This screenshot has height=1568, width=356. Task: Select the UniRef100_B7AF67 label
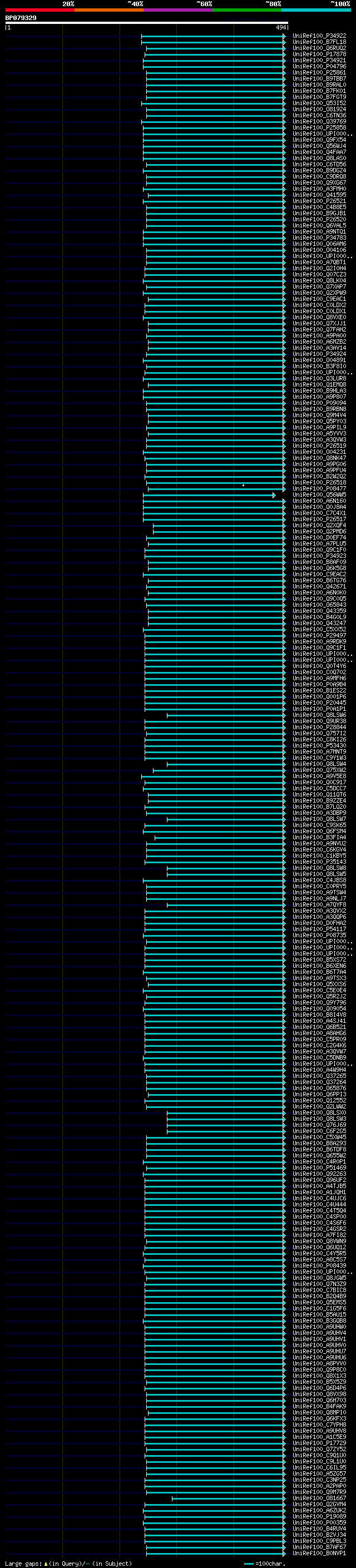pos(319,1547)
